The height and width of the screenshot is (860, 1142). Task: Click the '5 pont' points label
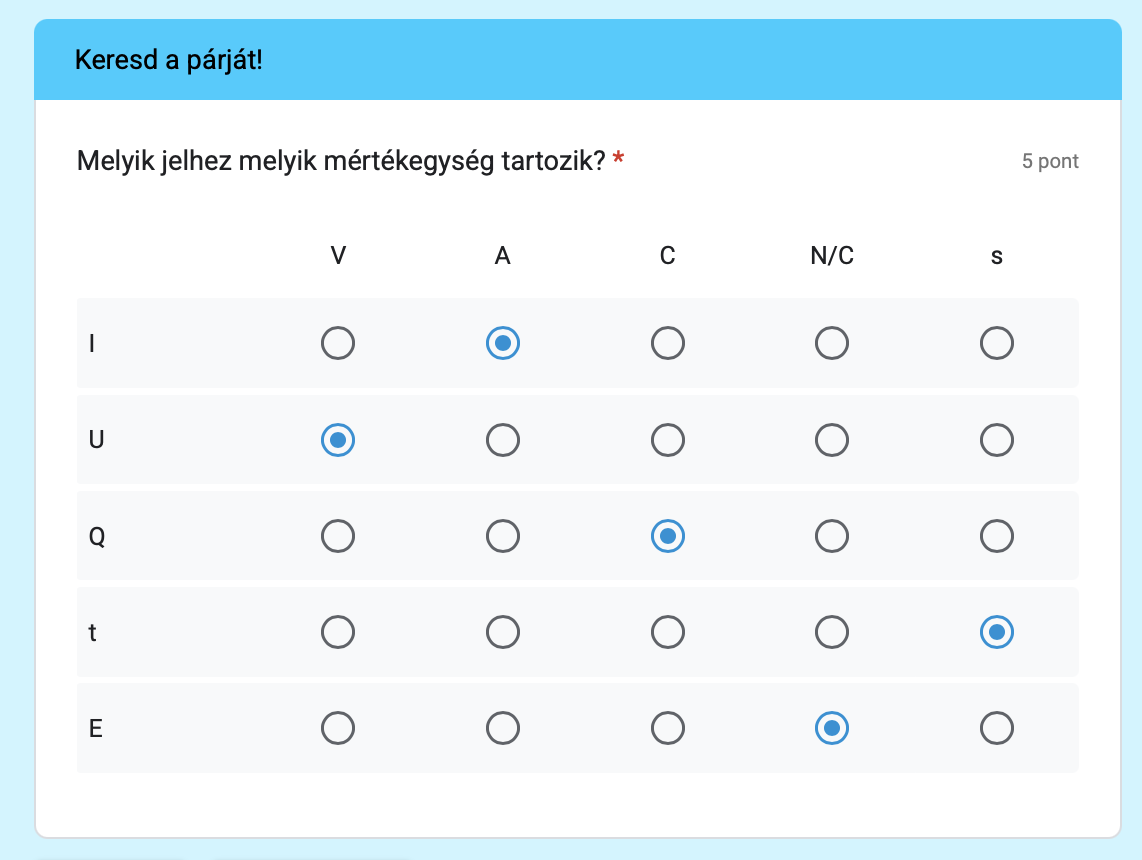1050,161
